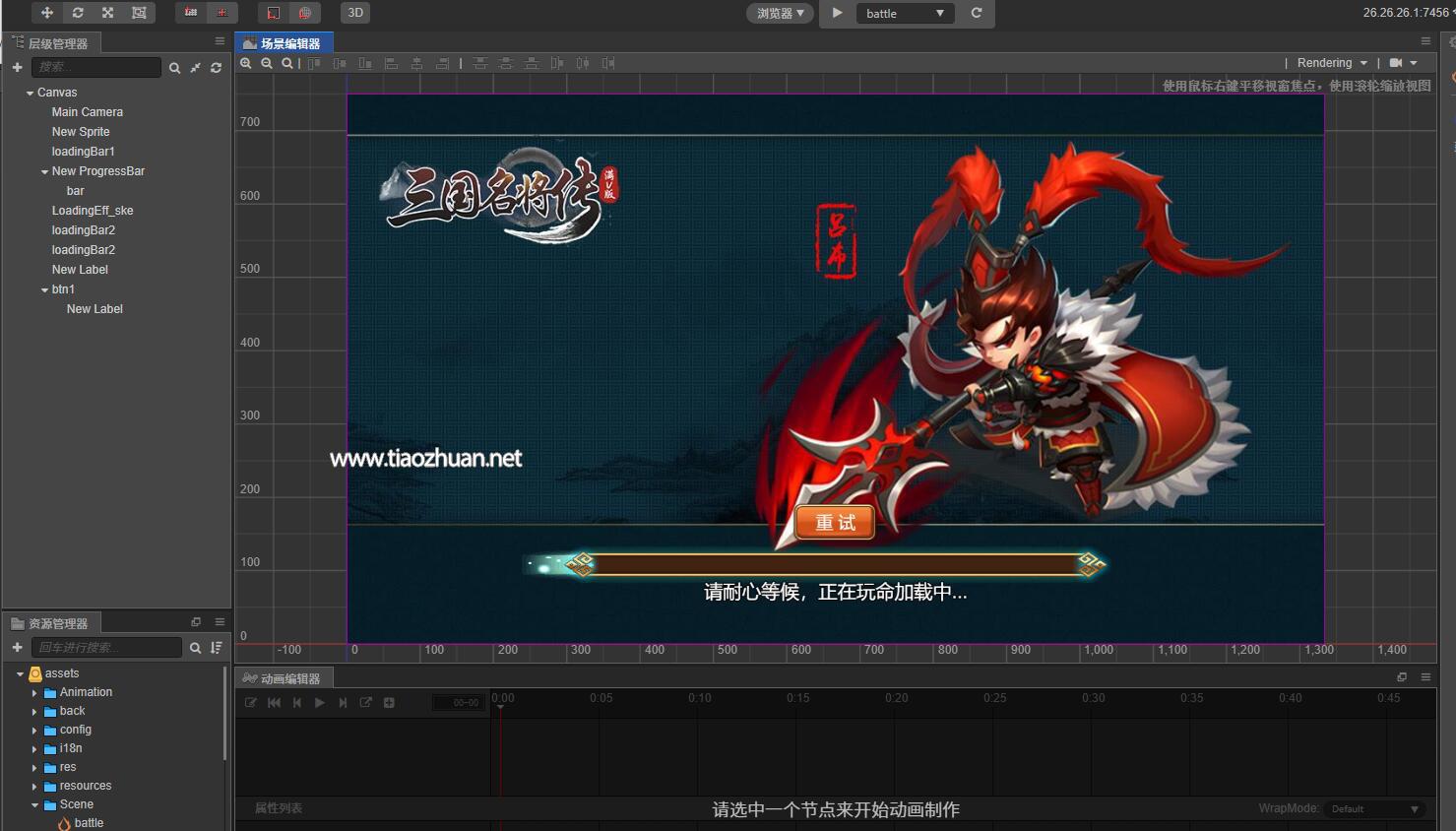
Task: Open the hierarchy panel hamburger menu
Action: pyautogui.click(x=220, y=41)
